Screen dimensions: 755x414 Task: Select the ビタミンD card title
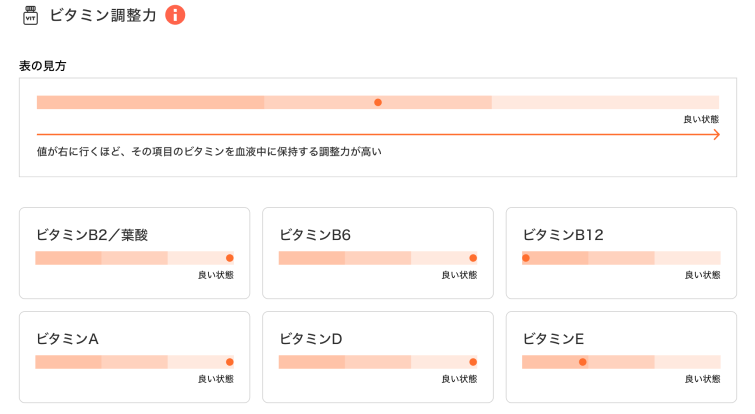pyautogui.click(x=311, y=339)
